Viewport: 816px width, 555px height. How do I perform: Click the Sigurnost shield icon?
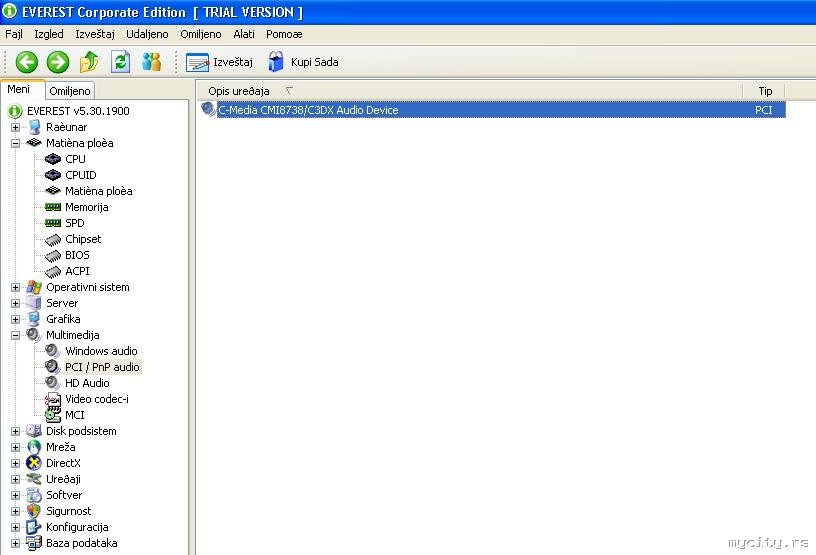pyautogui.click(x=34, y=511)
